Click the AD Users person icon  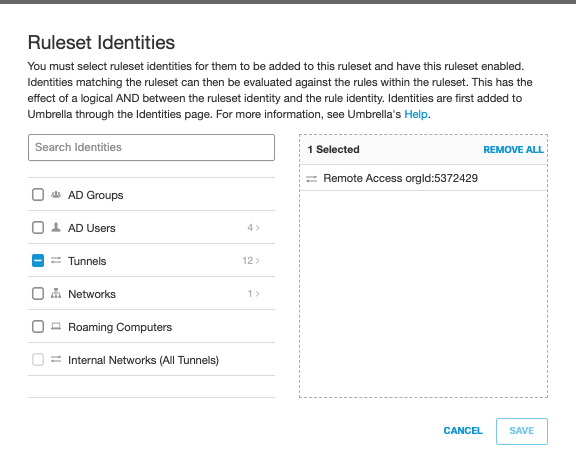pos(56,227)
